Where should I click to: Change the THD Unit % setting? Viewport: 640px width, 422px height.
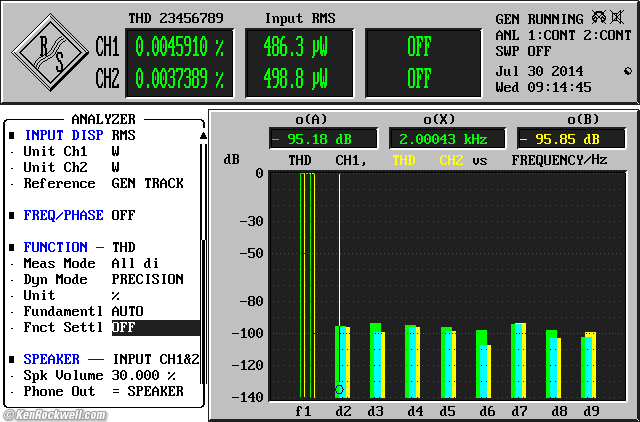point(116,295)
